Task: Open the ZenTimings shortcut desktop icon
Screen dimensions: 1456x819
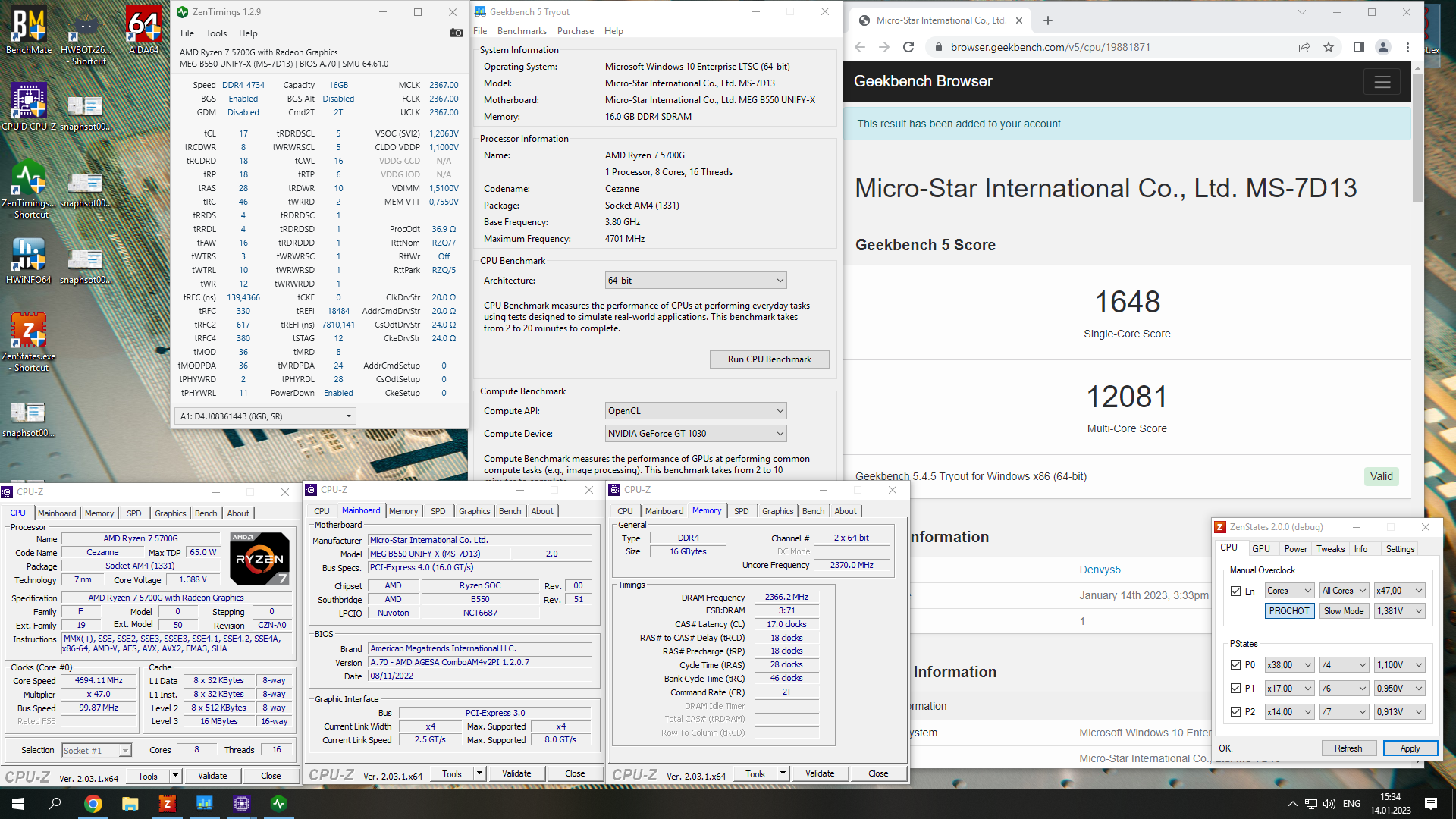Action: 29,190
